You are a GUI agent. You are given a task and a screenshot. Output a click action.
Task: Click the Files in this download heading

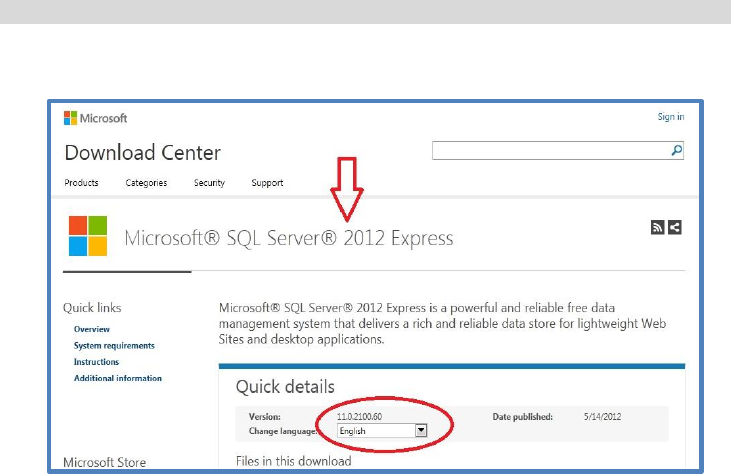pyautogui.click(x=294, y=461)
